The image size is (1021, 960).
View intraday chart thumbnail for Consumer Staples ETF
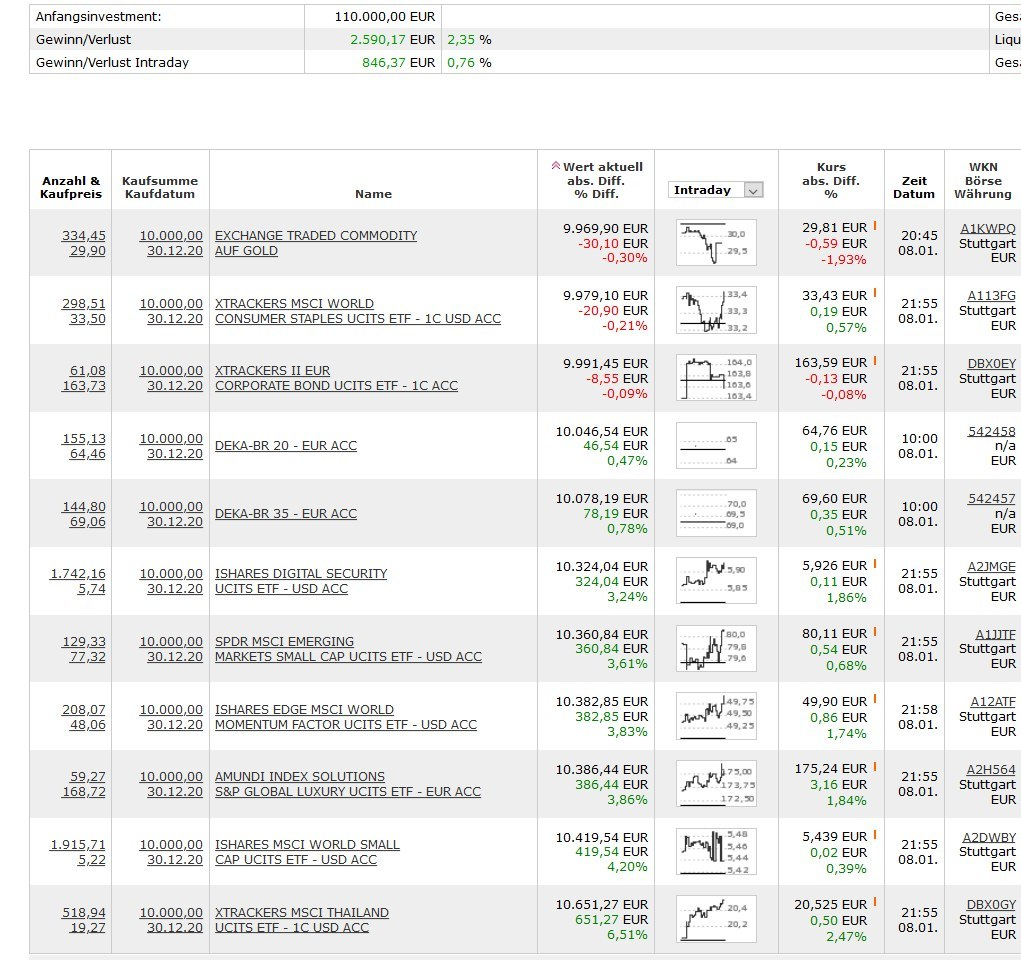click(x=716, y=310)
